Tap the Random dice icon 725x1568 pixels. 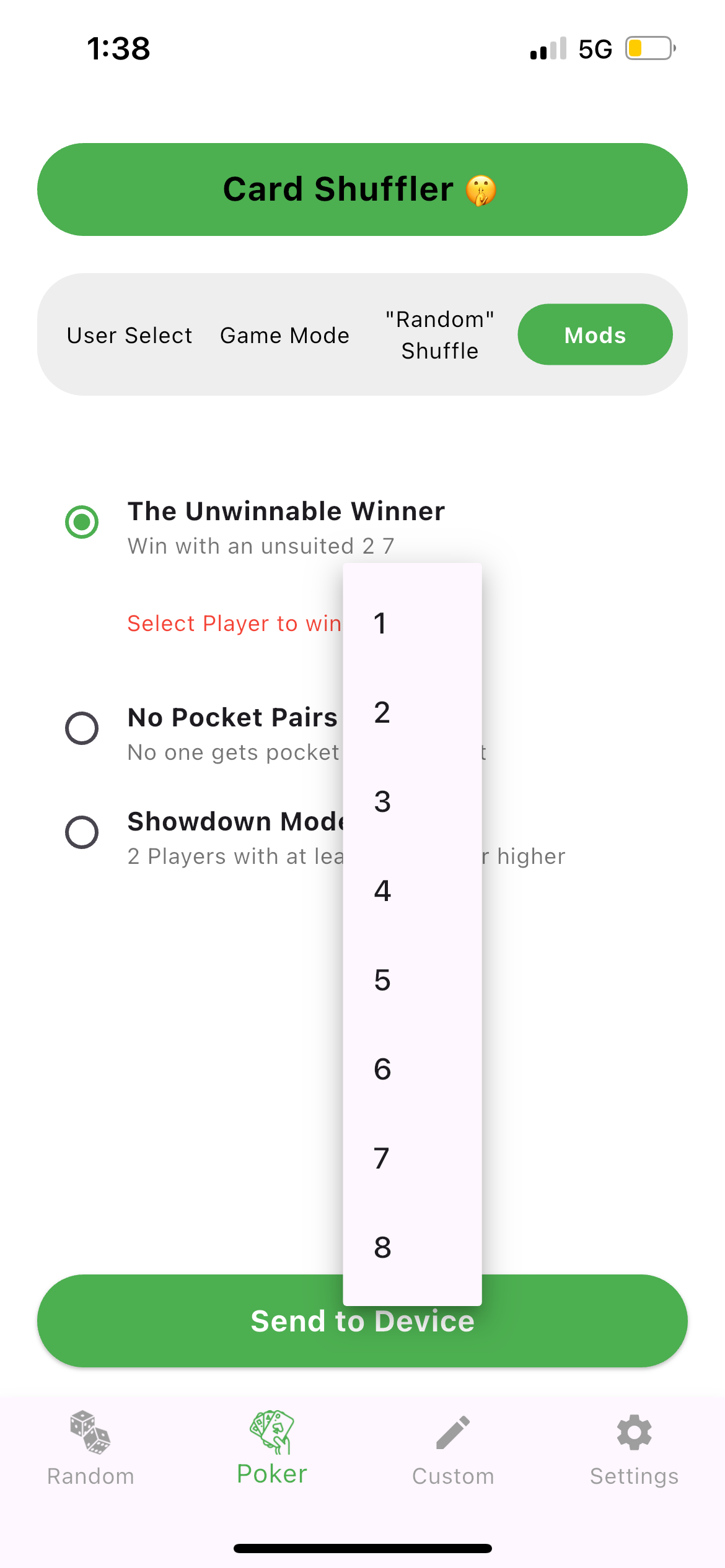click(90, 1432)
